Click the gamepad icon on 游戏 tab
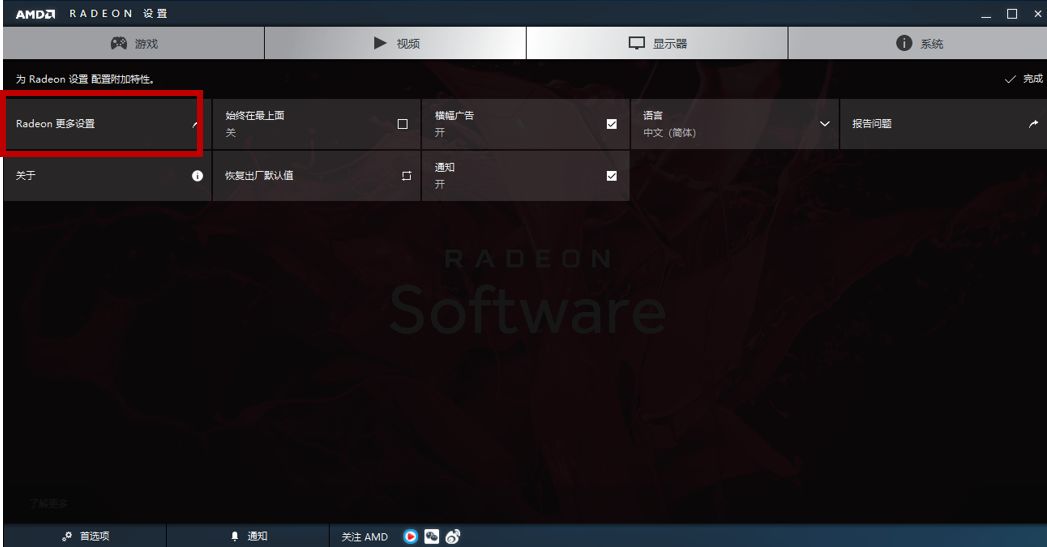Viewport: 1047px width, 547px height. pos(119,43)
